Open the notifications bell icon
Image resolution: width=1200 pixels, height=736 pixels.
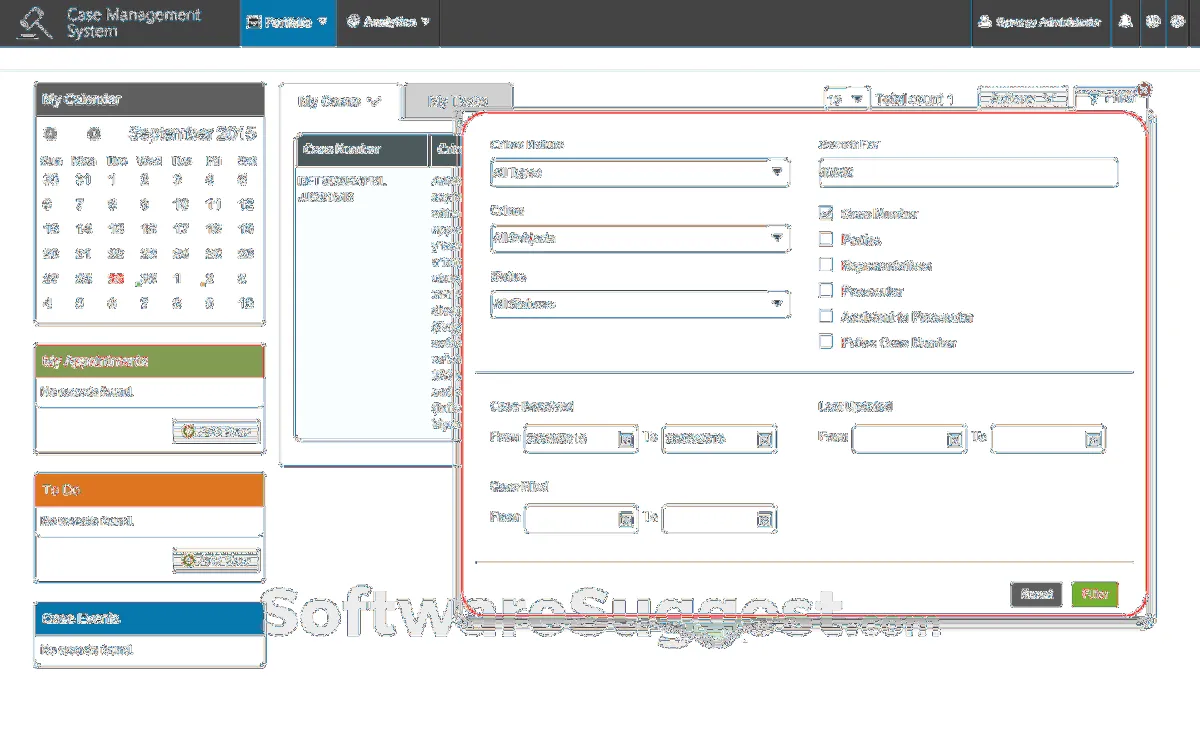[x=1126, y=22]
